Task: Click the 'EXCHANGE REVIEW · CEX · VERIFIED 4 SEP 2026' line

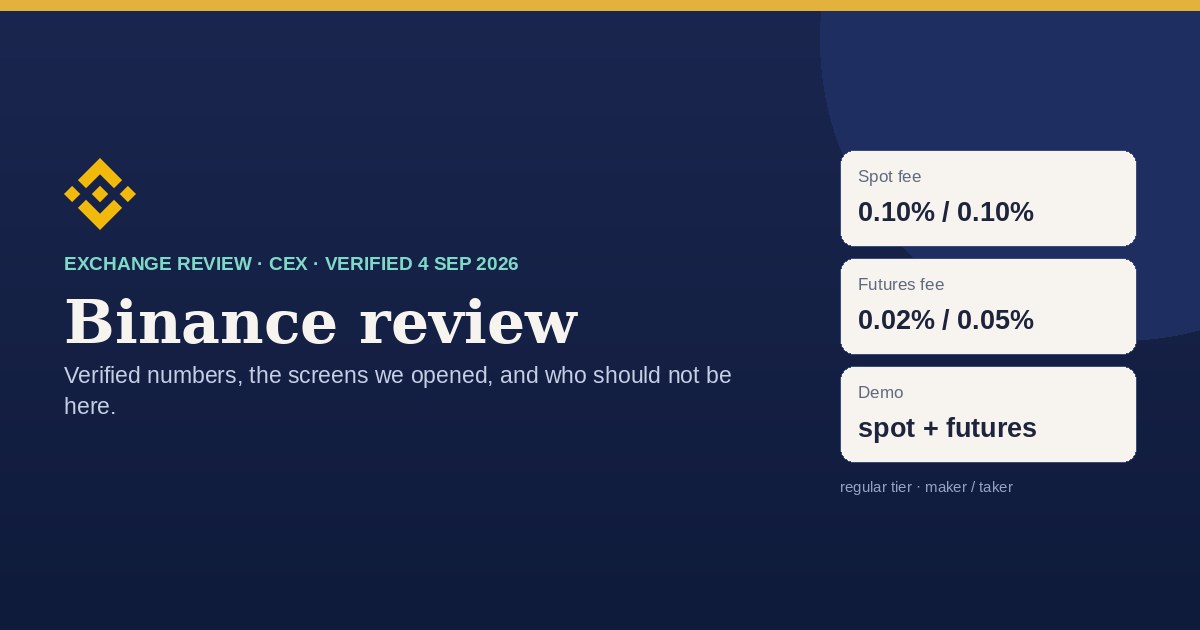Action: 291,264
